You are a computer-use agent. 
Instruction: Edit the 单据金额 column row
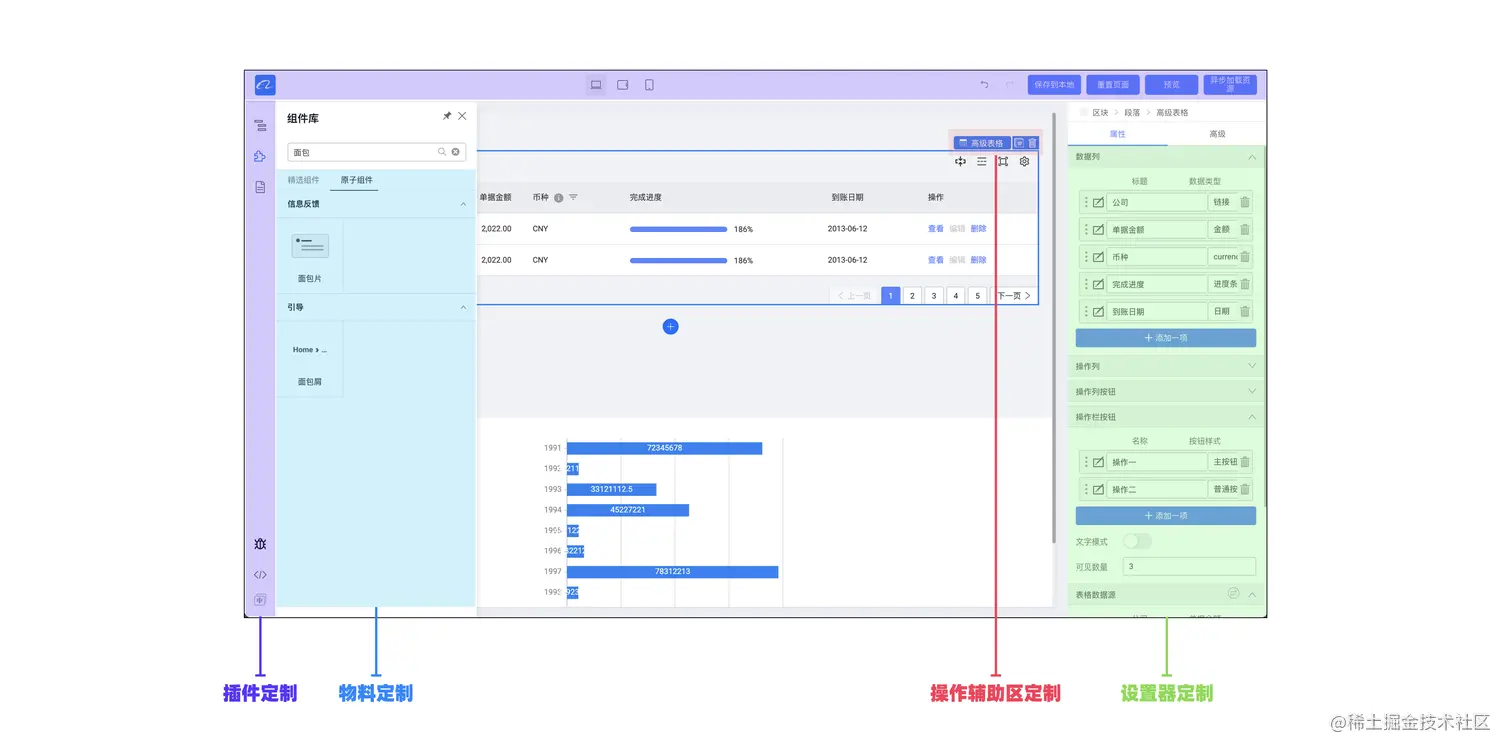[1098, 229]
